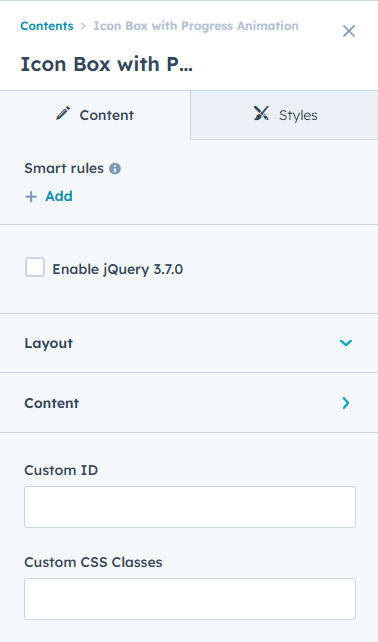Switch to the Styles tab
This screenshot has height=642, width=378.
[x=285, y=115]
